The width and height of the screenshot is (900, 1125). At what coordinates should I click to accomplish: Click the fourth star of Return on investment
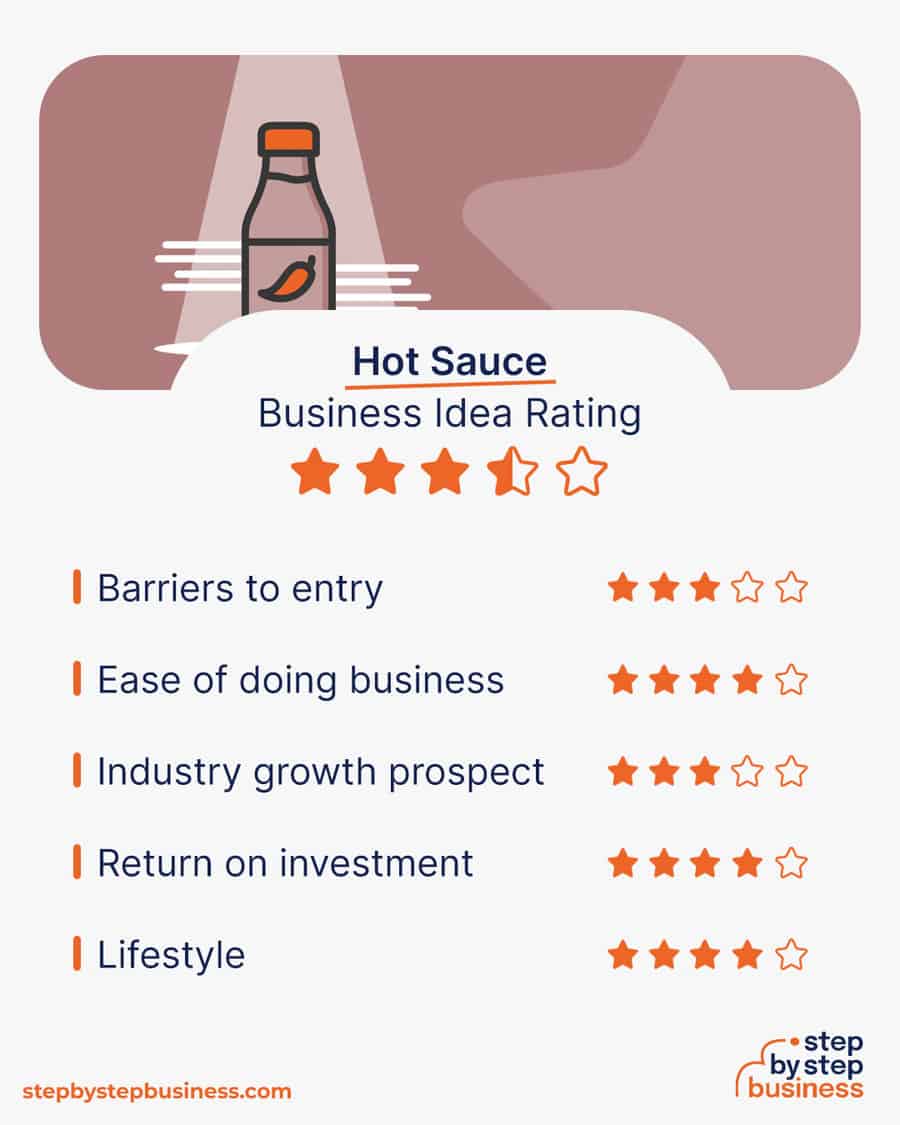[747, 863]
